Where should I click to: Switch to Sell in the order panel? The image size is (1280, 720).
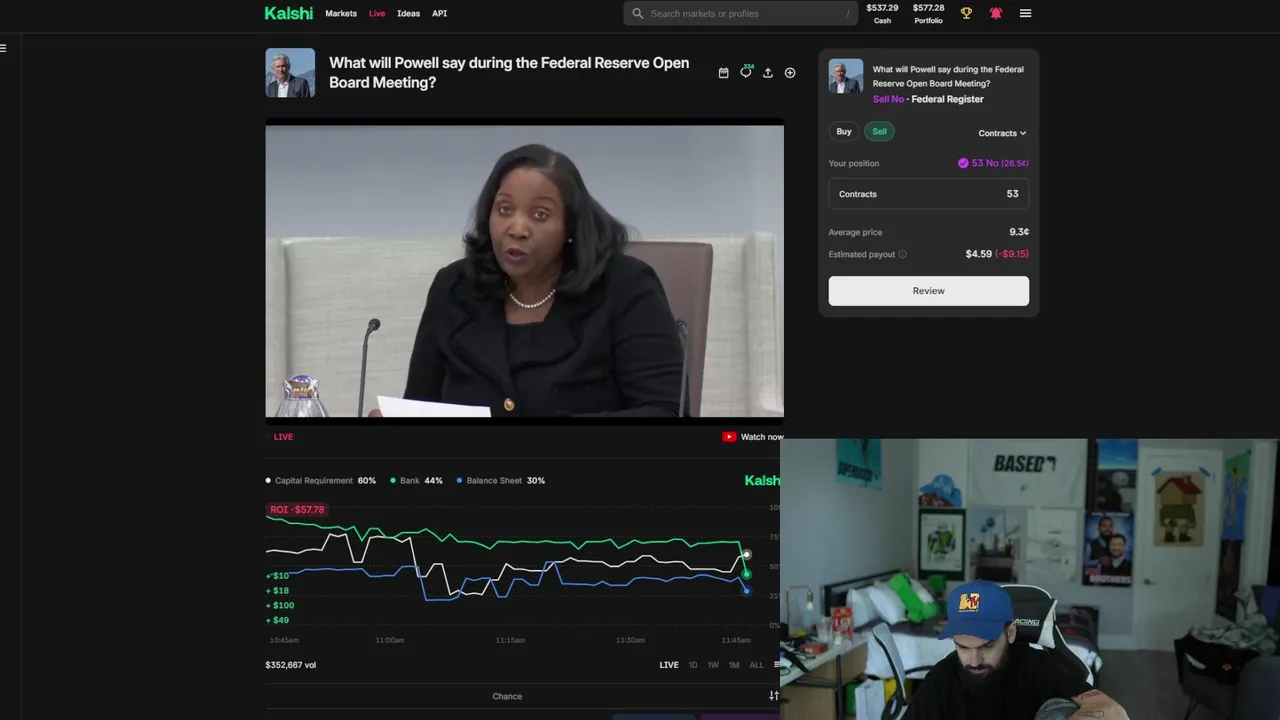(x=879, y=132)
